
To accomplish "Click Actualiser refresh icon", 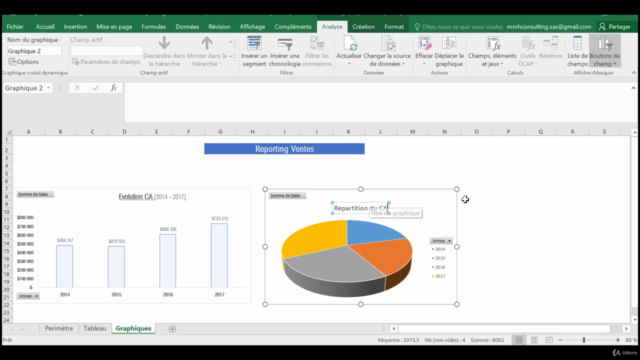I will pos(349,43).
